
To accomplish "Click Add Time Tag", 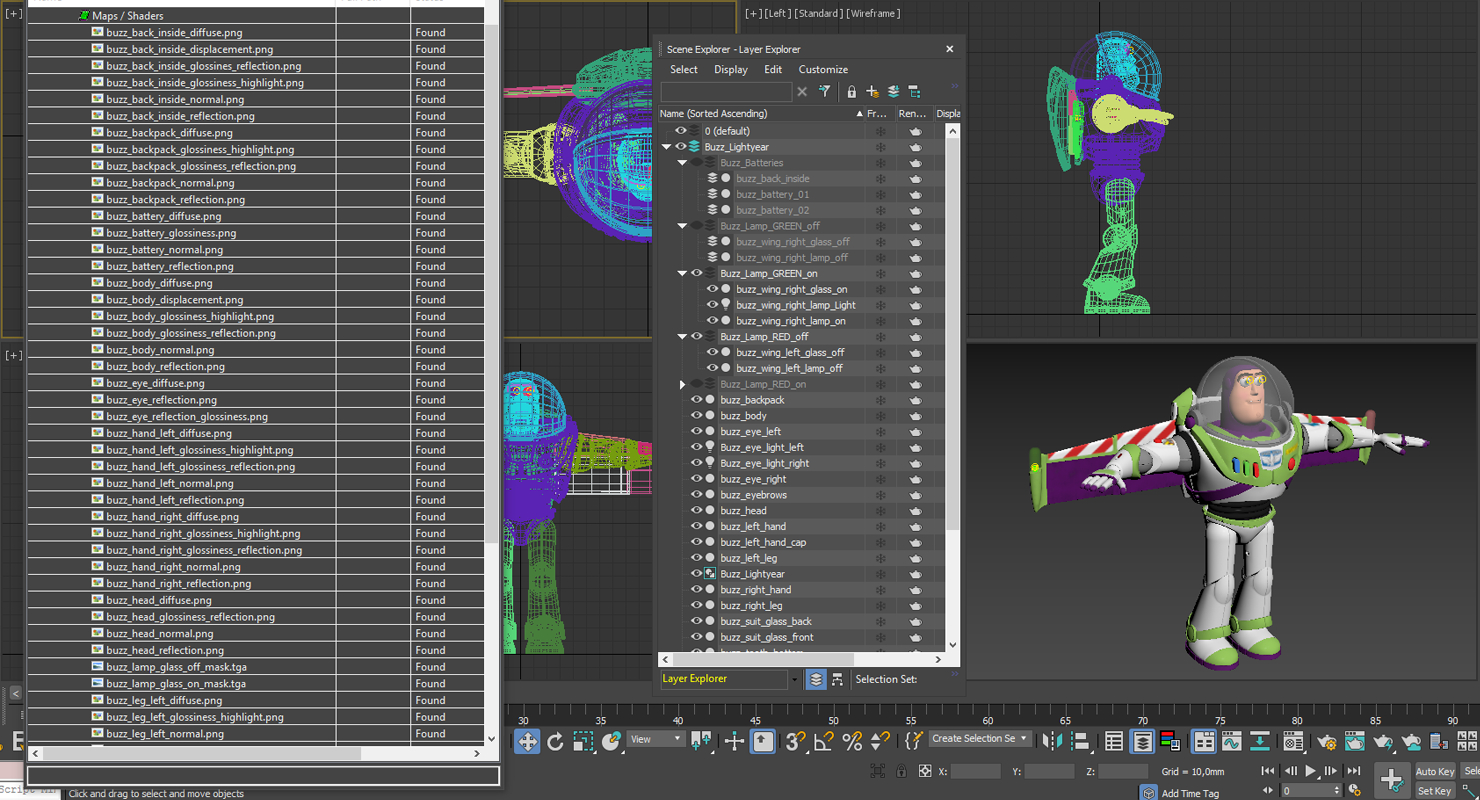I will [1190, 792].
